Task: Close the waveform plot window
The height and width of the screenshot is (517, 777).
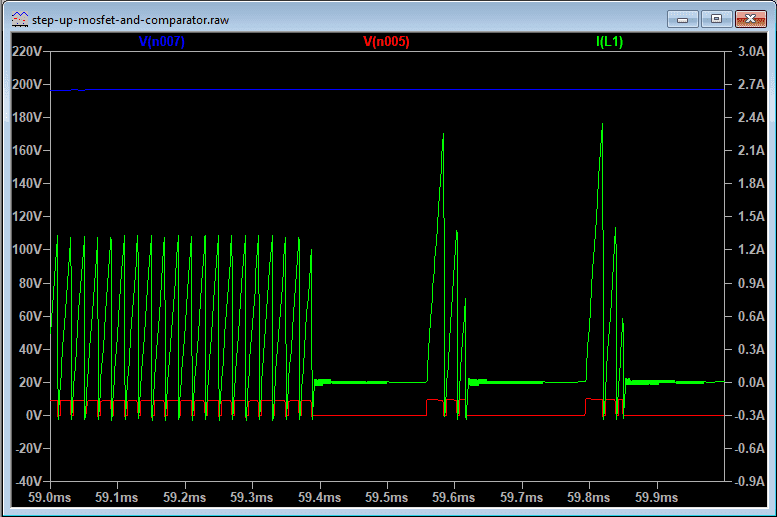Action: pos(750,18)
